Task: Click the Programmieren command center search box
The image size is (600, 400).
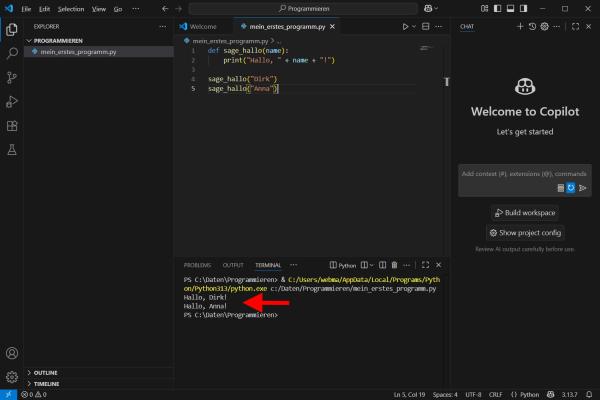Action: click(303, 8)
